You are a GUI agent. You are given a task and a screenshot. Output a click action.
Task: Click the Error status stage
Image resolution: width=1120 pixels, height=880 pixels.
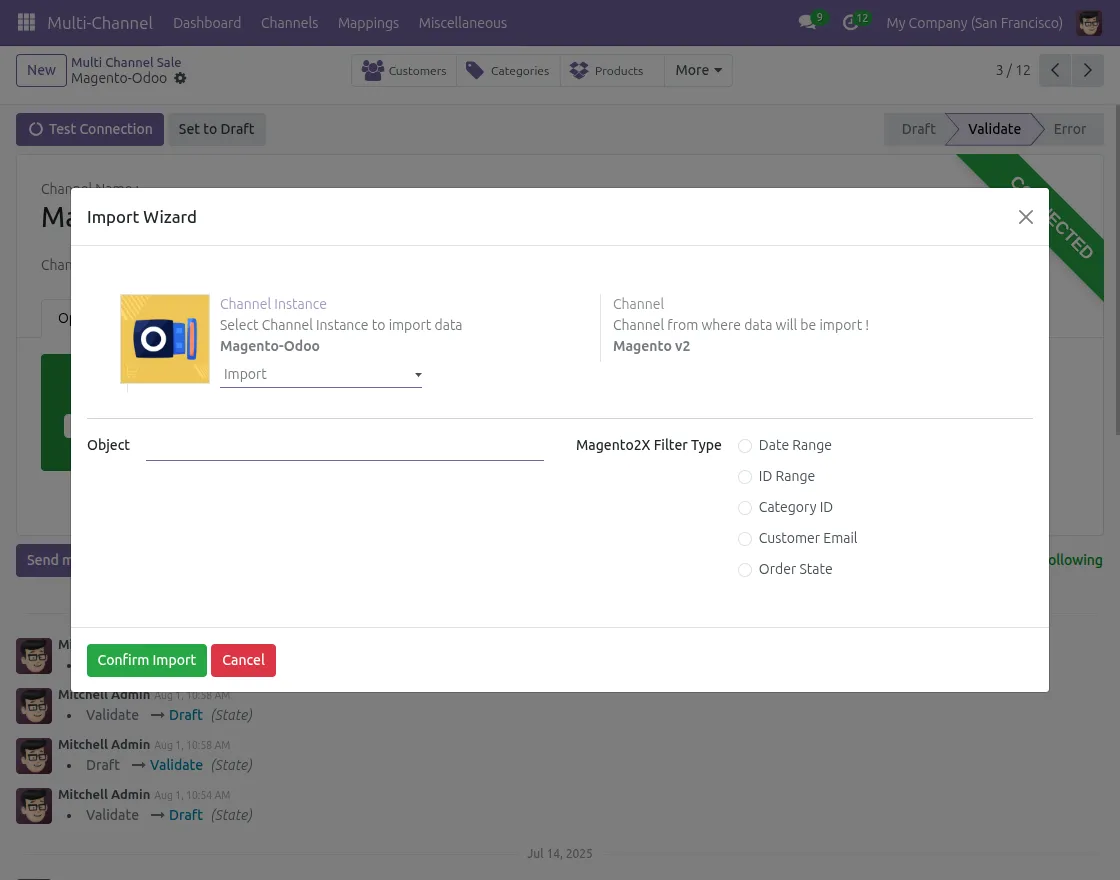[x=1069, y=129]
